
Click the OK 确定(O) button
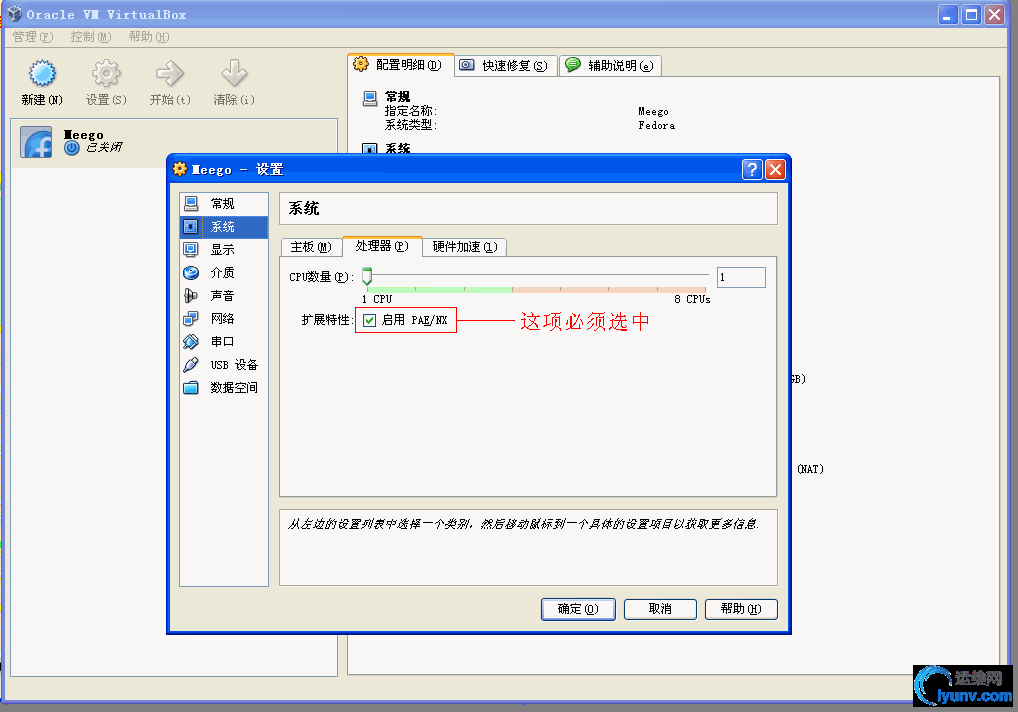tap(578, 609)
